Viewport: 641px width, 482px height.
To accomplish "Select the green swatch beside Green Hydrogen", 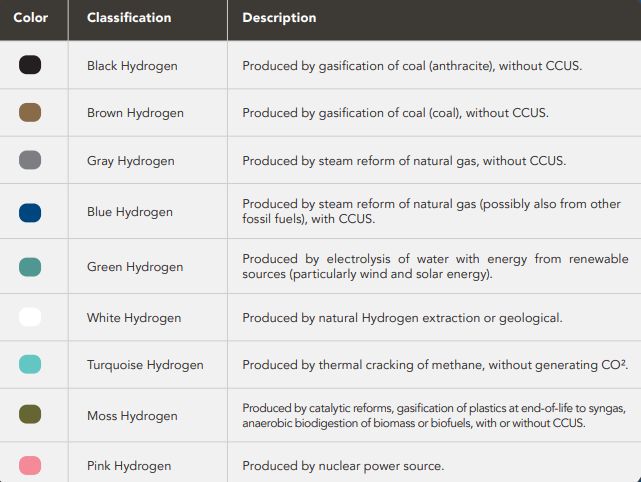I will (x=30, y=267).
